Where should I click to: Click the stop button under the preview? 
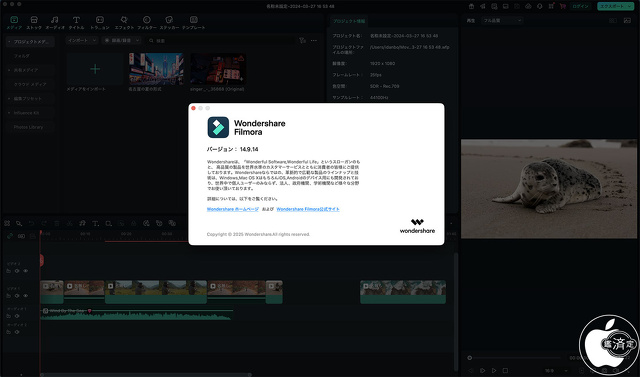click(x=505, y=370)
